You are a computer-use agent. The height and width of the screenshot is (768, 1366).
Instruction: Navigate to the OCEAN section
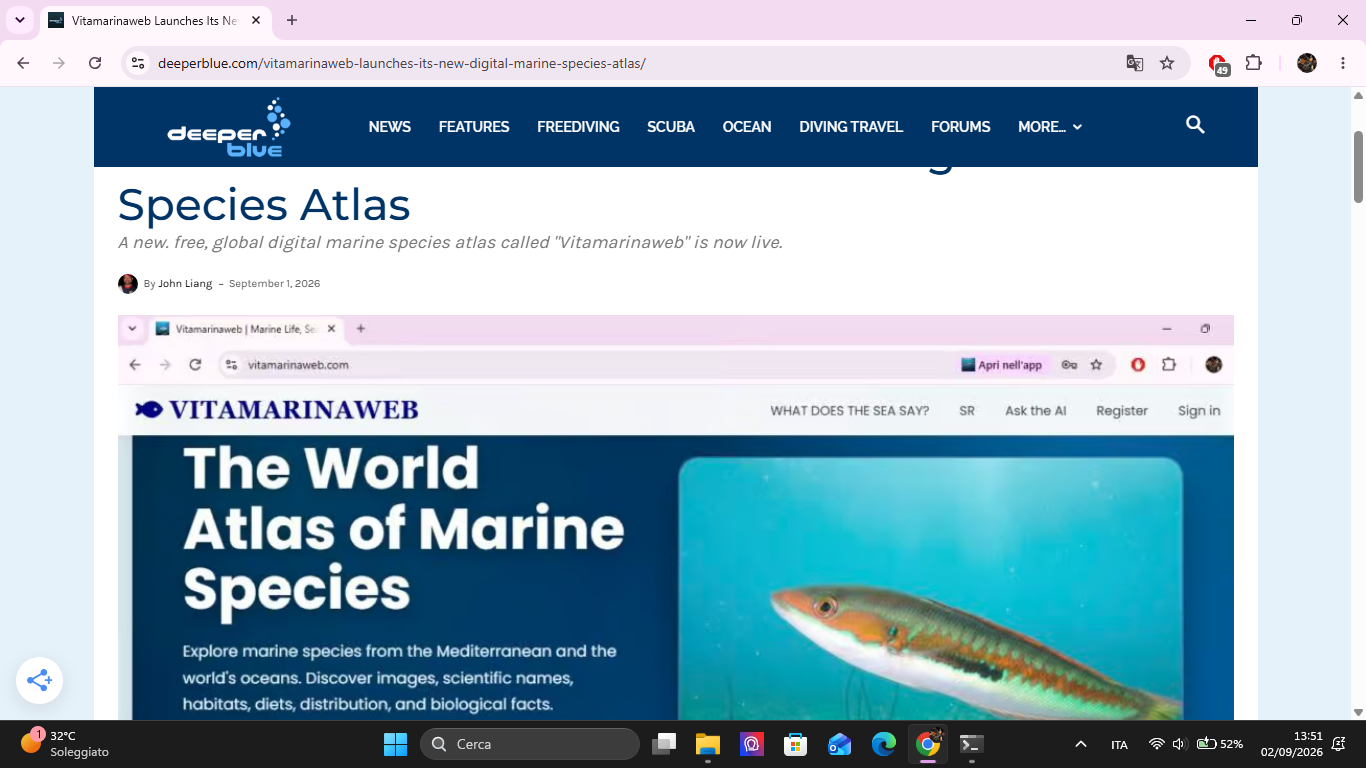pyautogui.click(x=747, y=127)
